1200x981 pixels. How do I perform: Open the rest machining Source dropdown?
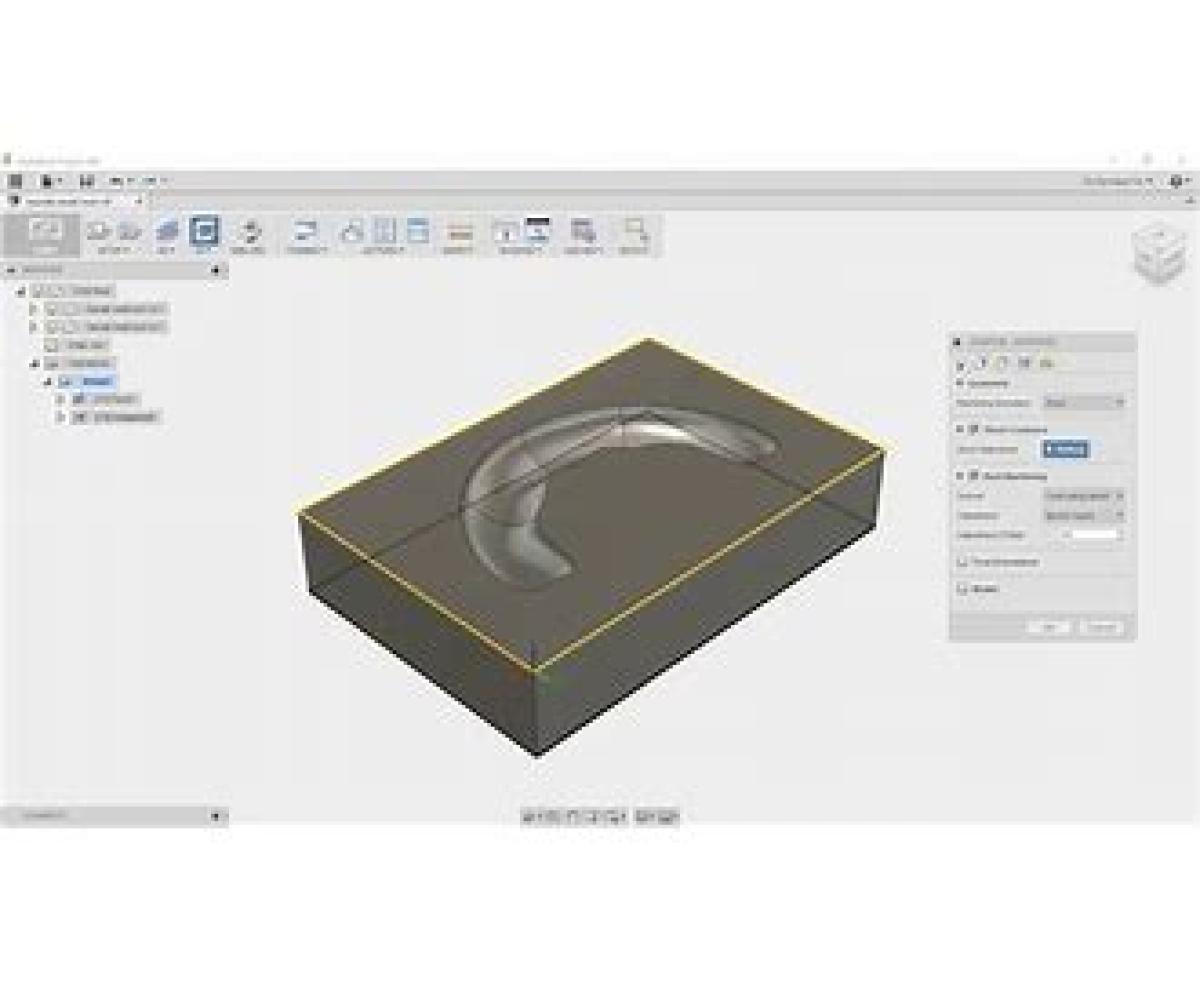click(1084, 496)
